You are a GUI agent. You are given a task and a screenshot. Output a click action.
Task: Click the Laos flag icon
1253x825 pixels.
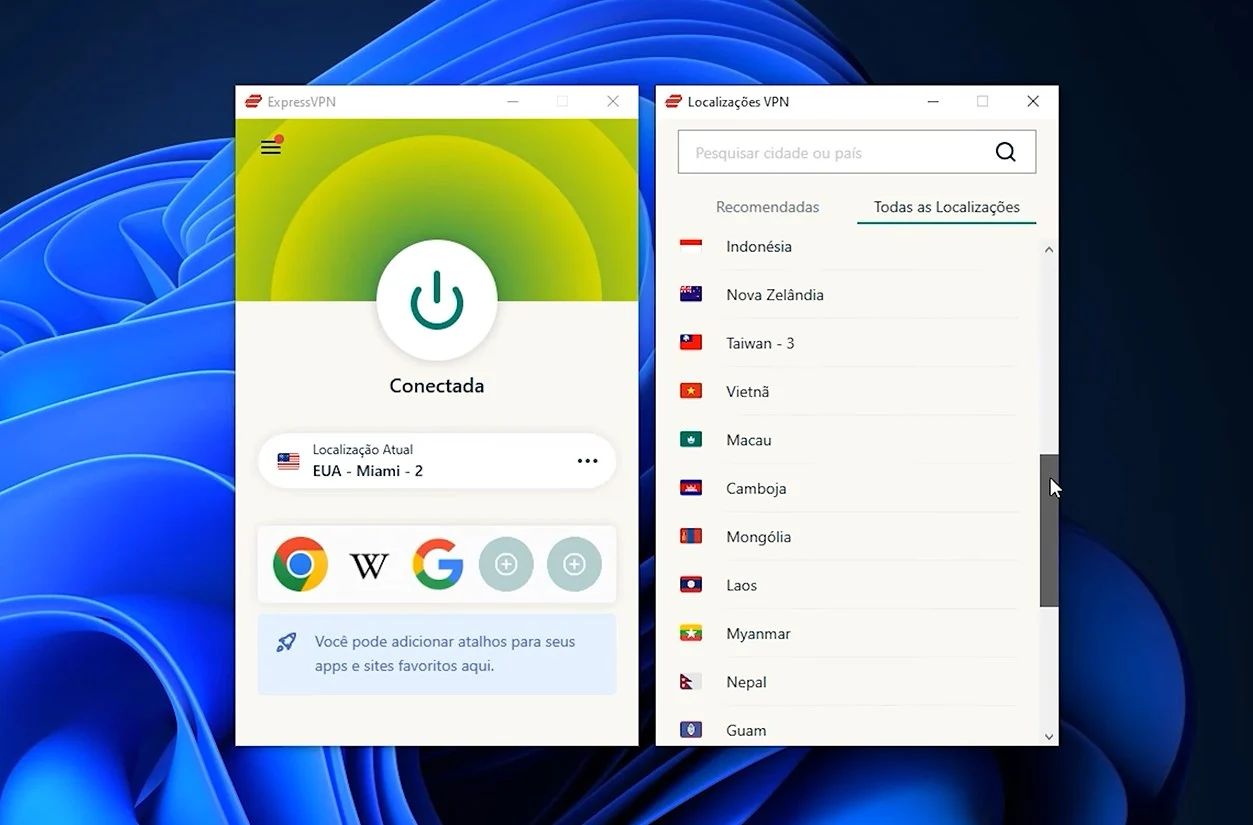(x=691, y=585)
